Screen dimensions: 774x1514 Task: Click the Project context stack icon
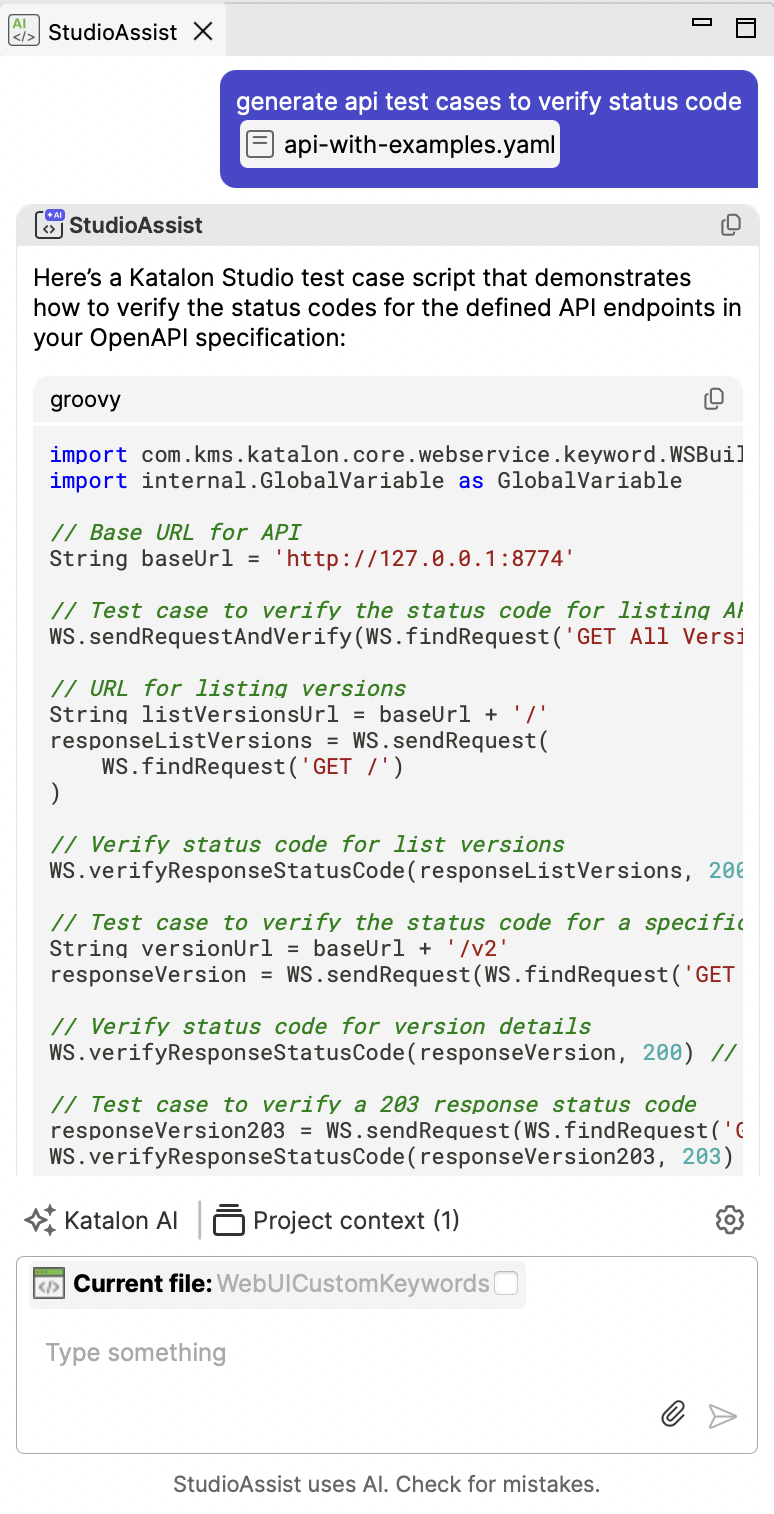coord(229,1220)
